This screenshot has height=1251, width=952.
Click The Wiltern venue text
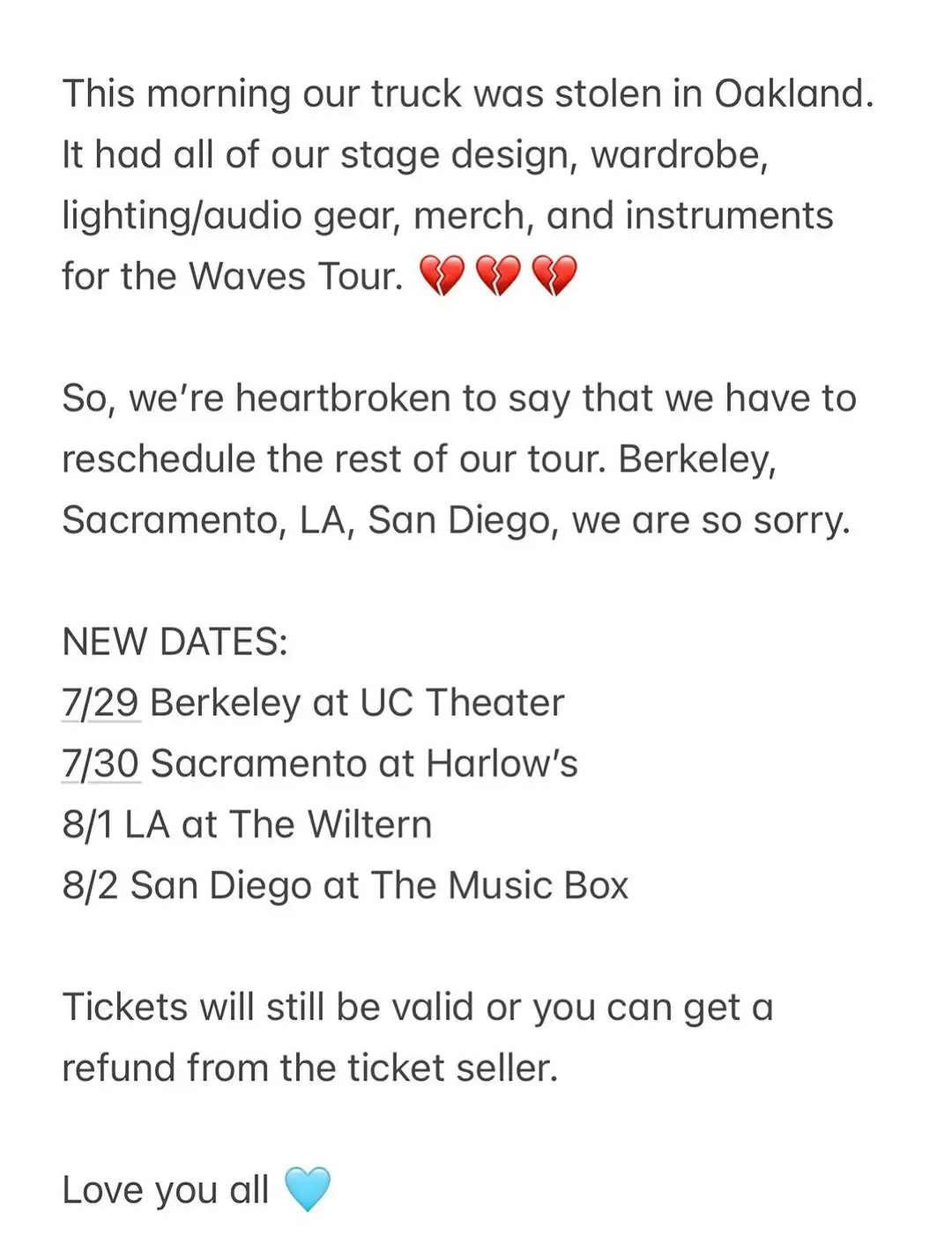(x=331, y=824)
